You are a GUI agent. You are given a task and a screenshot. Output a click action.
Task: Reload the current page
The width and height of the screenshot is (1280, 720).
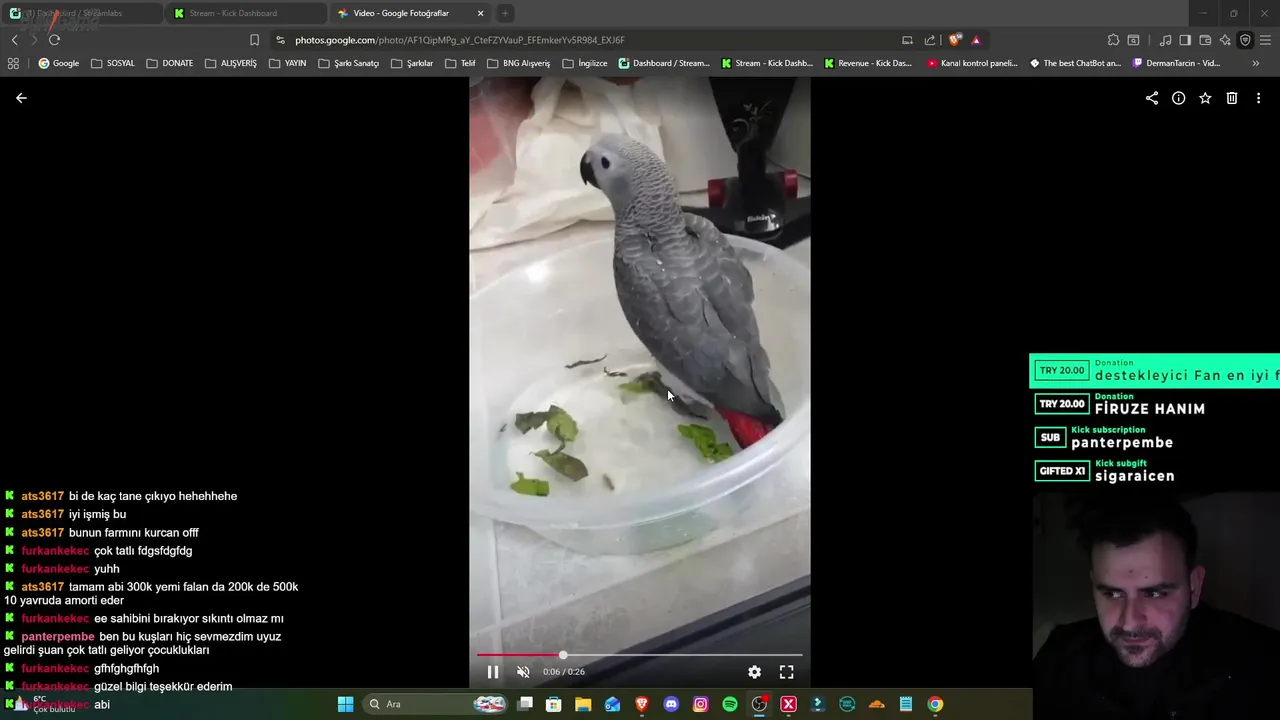54,40
